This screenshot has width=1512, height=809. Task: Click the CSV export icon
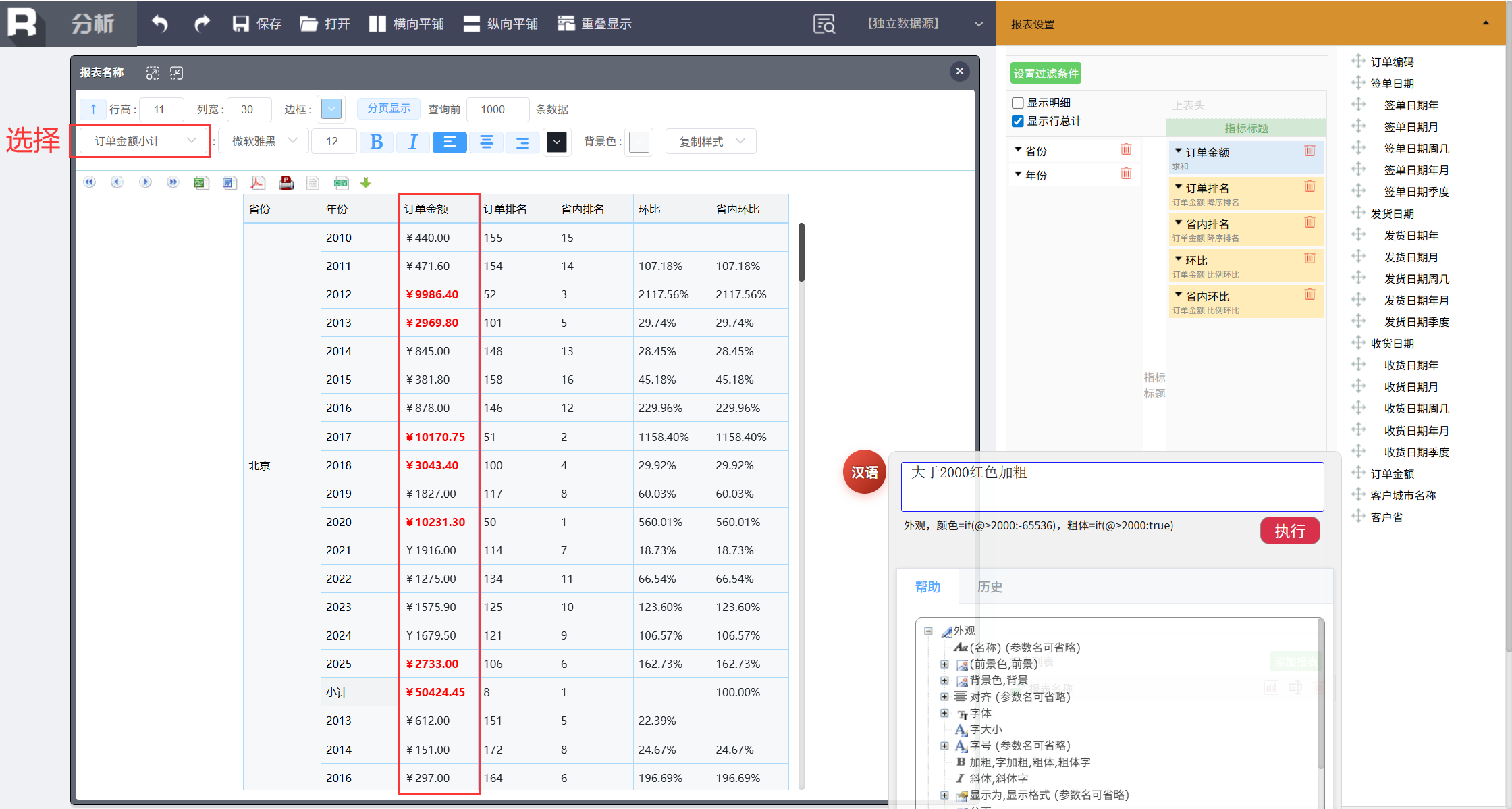[x=341, y=182]
